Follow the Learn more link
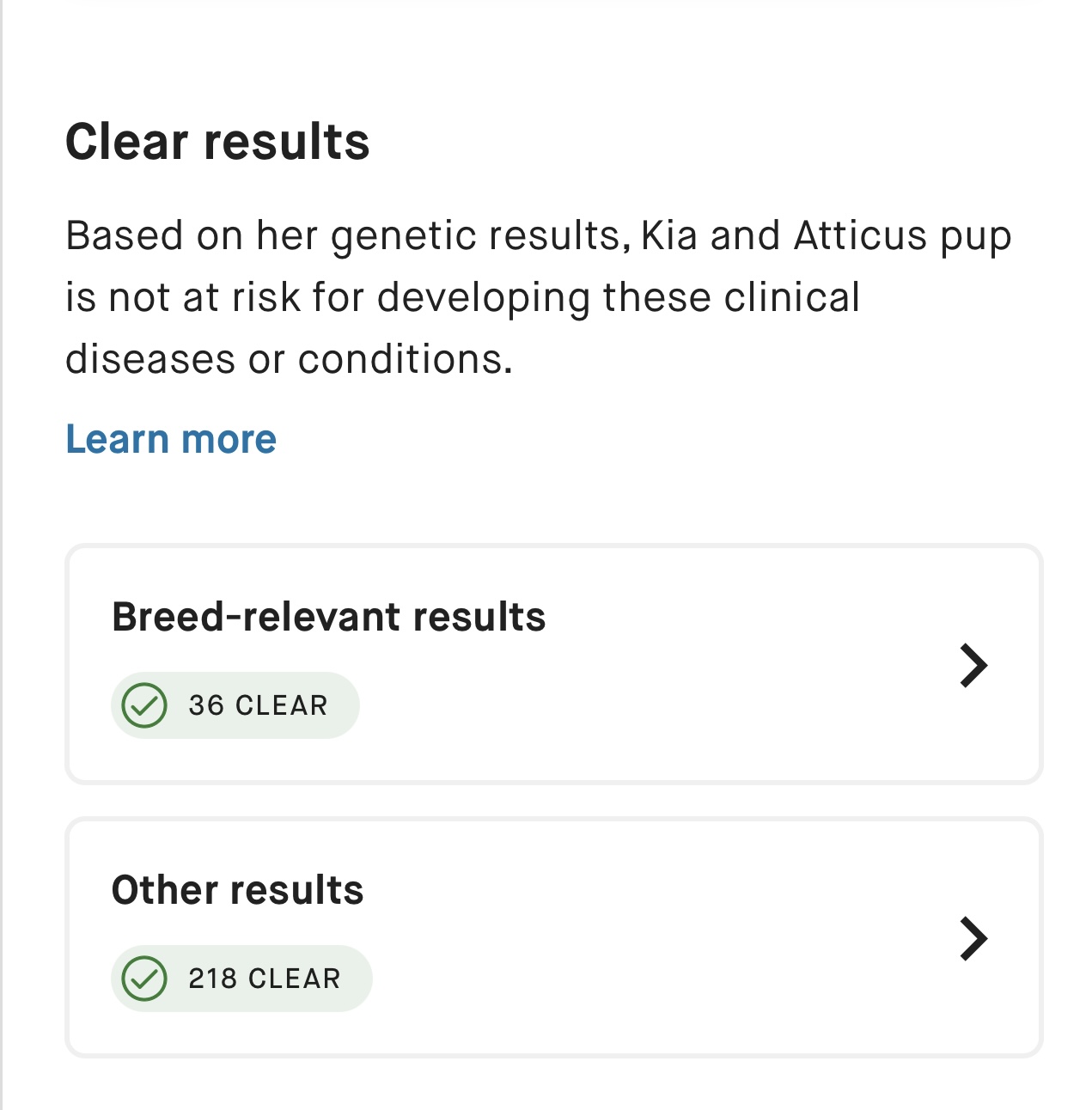 171,439
